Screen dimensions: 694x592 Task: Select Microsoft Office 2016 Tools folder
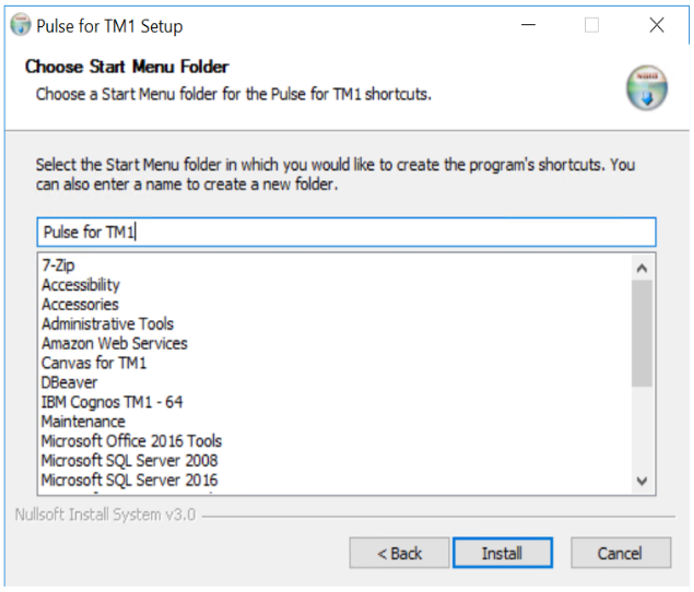(132, 441)
